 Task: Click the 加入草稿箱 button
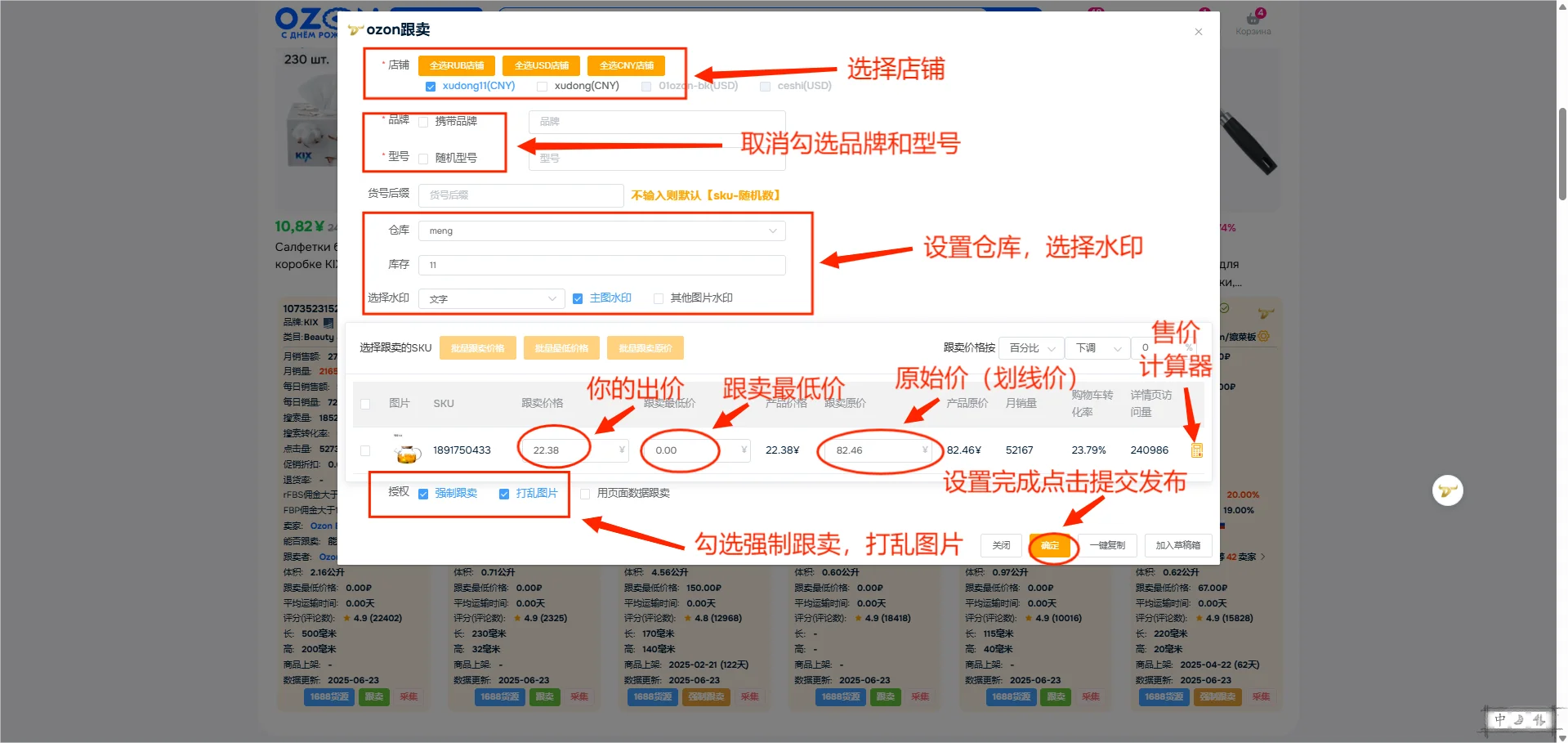1177,545
